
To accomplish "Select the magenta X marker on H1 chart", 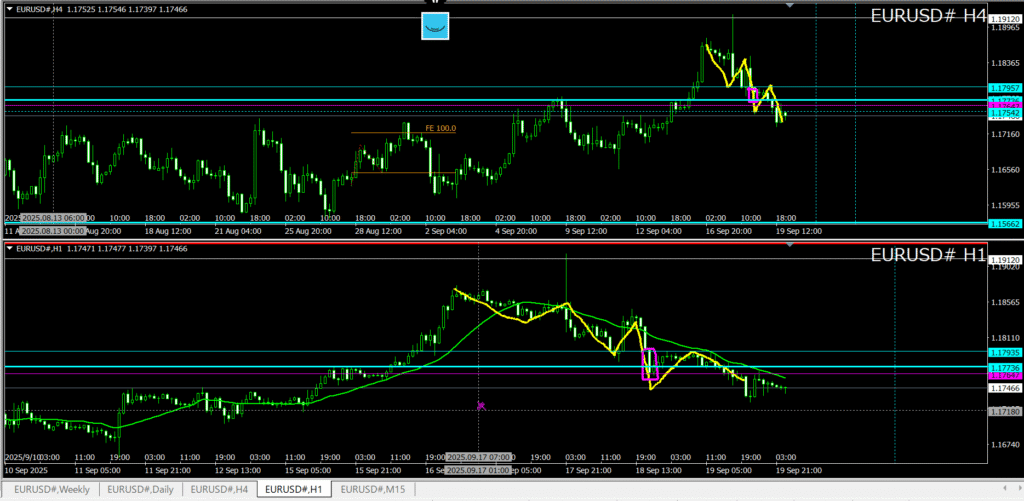I will (481, 406).
